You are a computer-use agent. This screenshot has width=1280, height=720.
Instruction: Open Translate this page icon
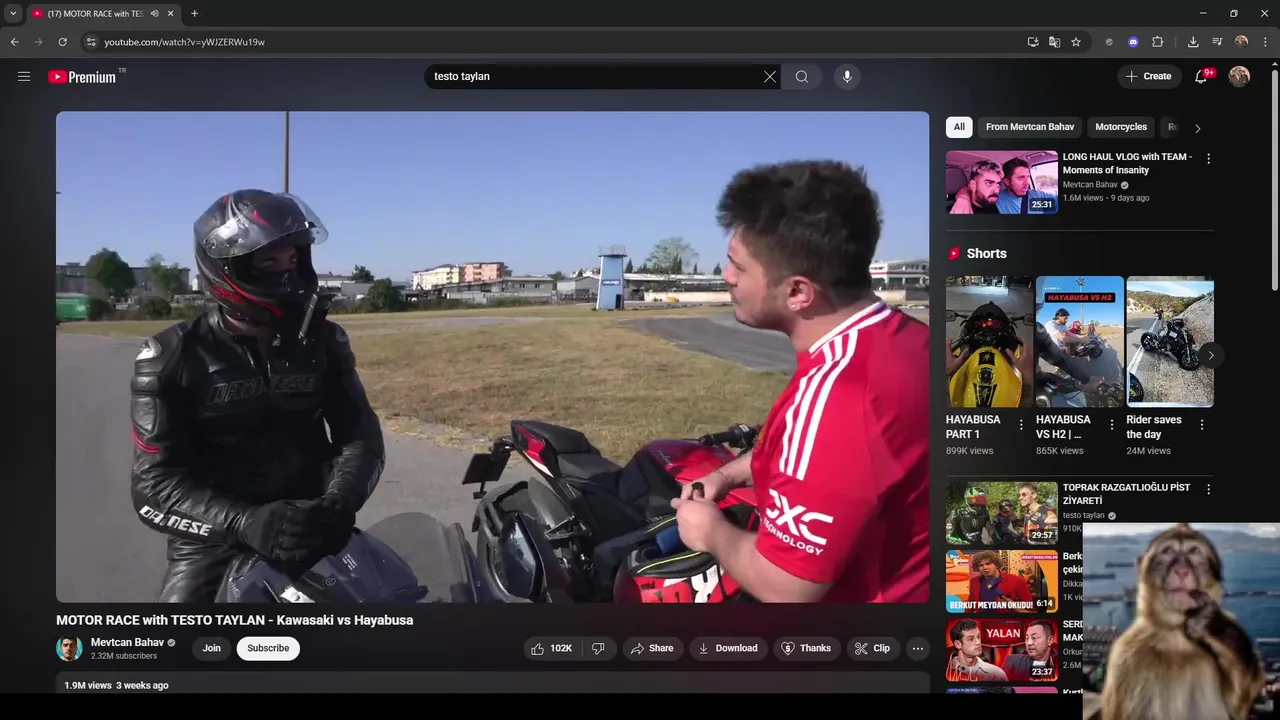pyautogui.click(x=1054, y=42)
